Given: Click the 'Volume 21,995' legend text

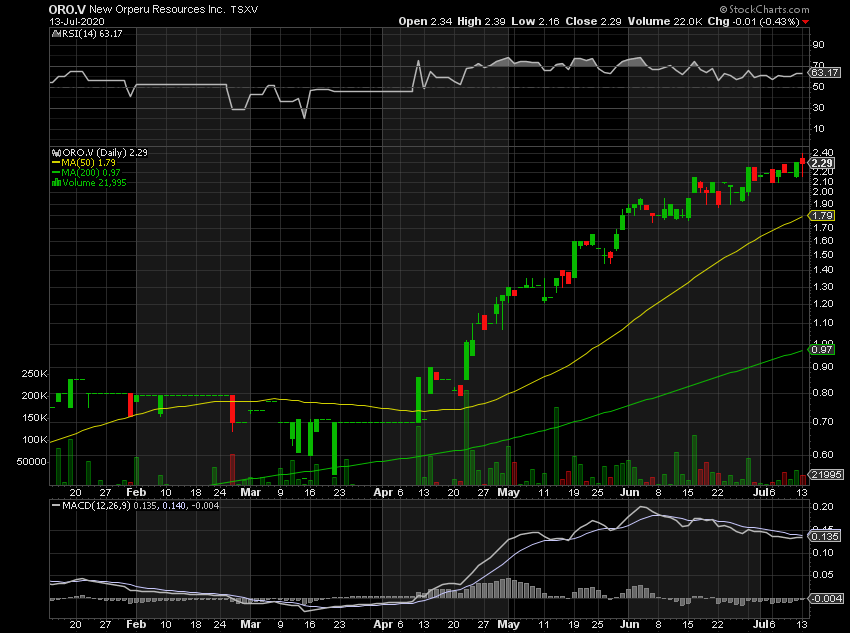Looking at the screenshot, I should click(94, 183).
